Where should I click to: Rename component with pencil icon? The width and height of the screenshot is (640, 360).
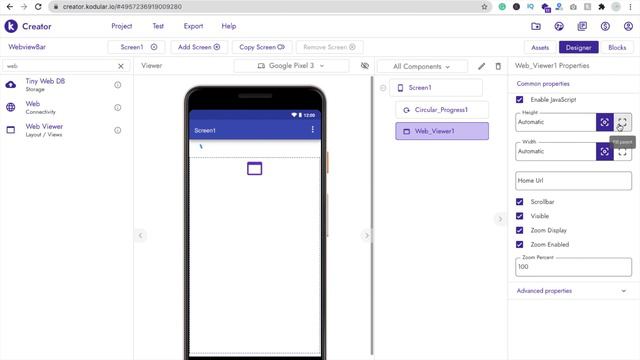point(482,66)
